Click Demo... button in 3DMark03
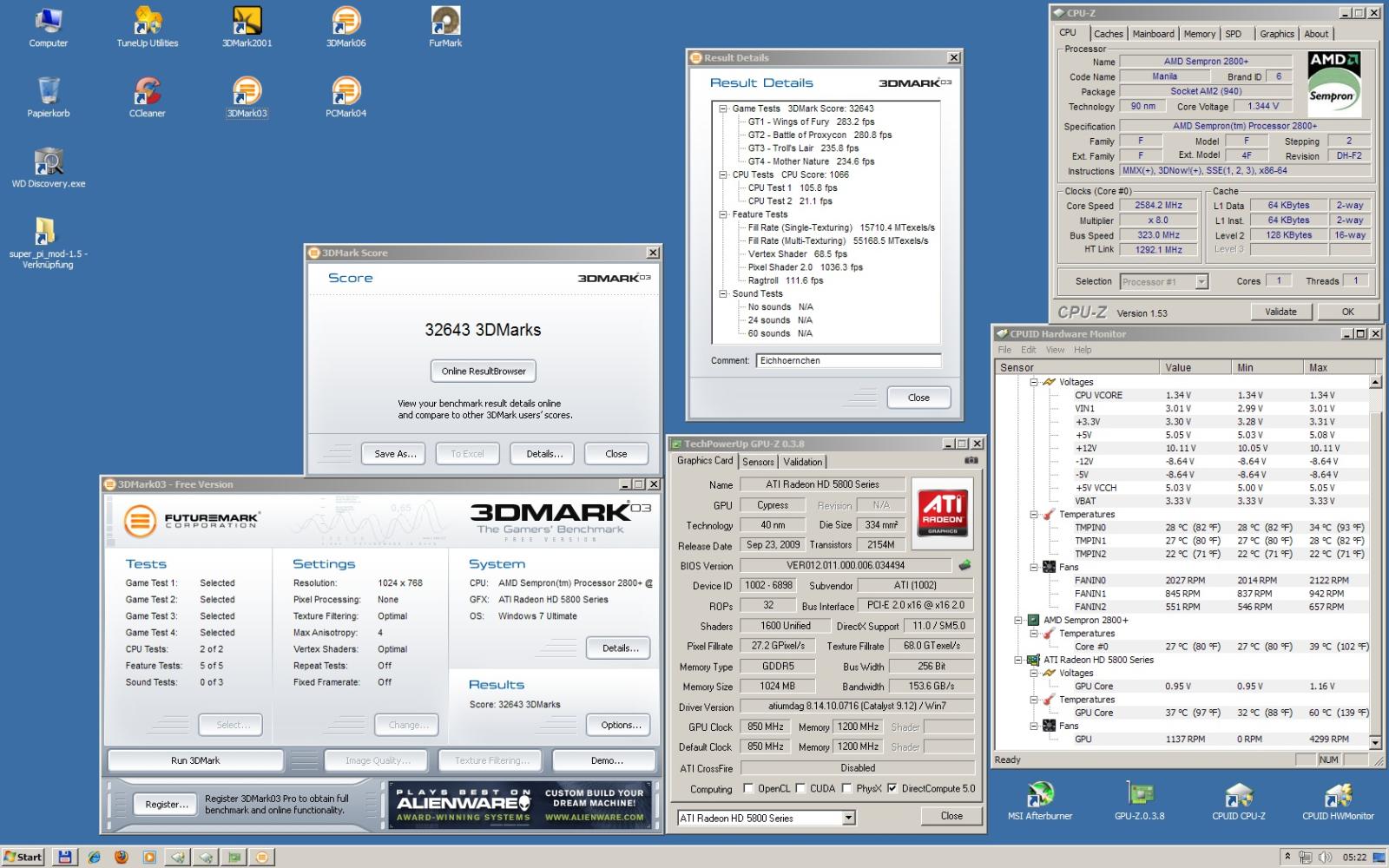Image resolution: width=1389 pixels, height=868 pixels. click(x=607, y=760)
